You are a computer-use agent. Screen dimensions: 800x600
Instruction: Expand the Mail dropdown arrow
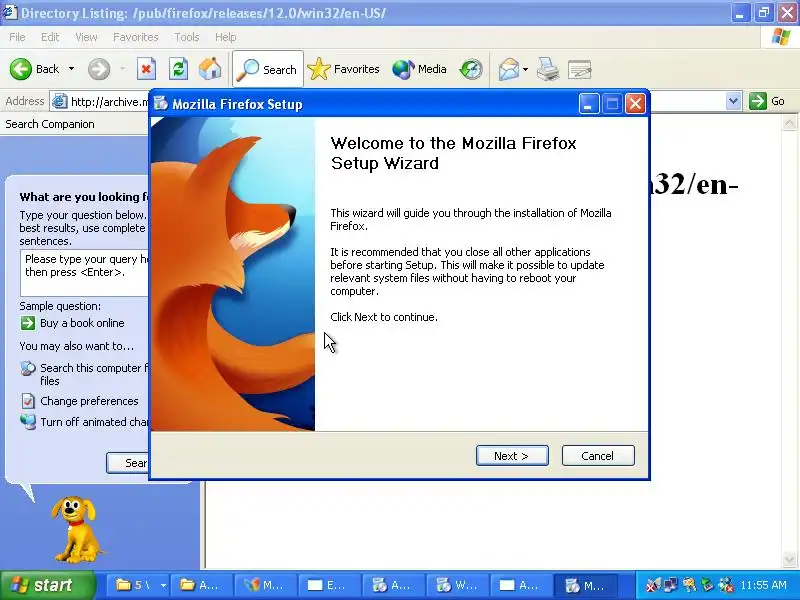pos(526,69)
